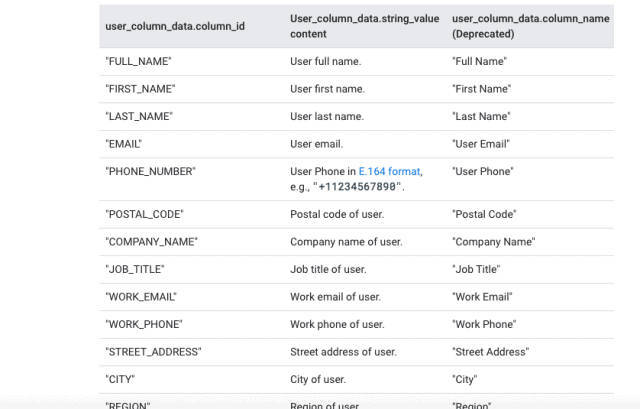Click the "Work phone of user." description
The image size is (640, 409).
[x=337, y=325]
